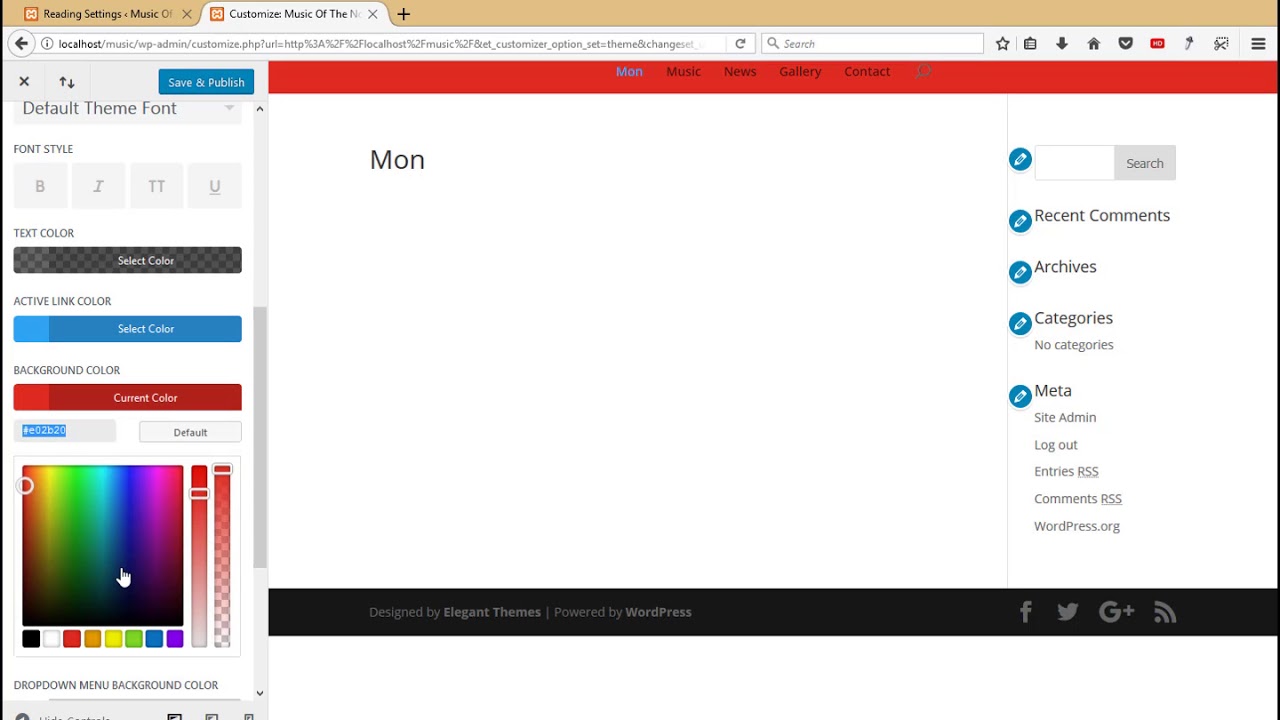
Task: Toggle Italic font style
Action: (98, 186)
